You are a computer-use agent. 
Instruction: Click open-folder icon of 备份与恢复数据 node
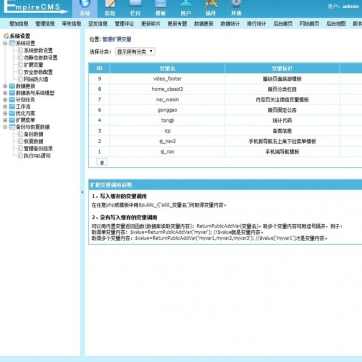pyautogui.click(x=12, y=127)
